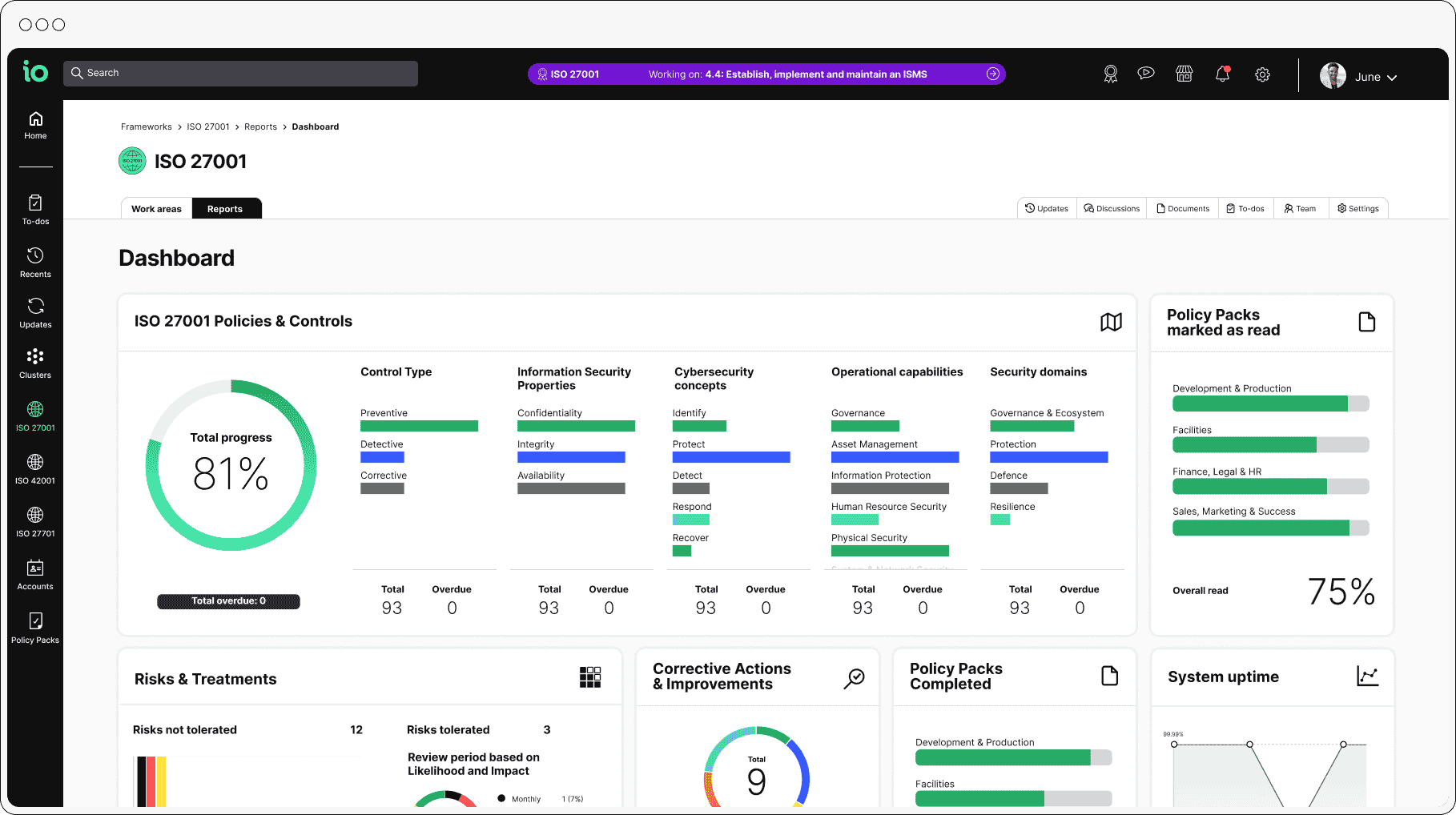The height and width of the screenshot is (815, 1456).
Task: Open Recents in the sidebar
Action: 35,263
